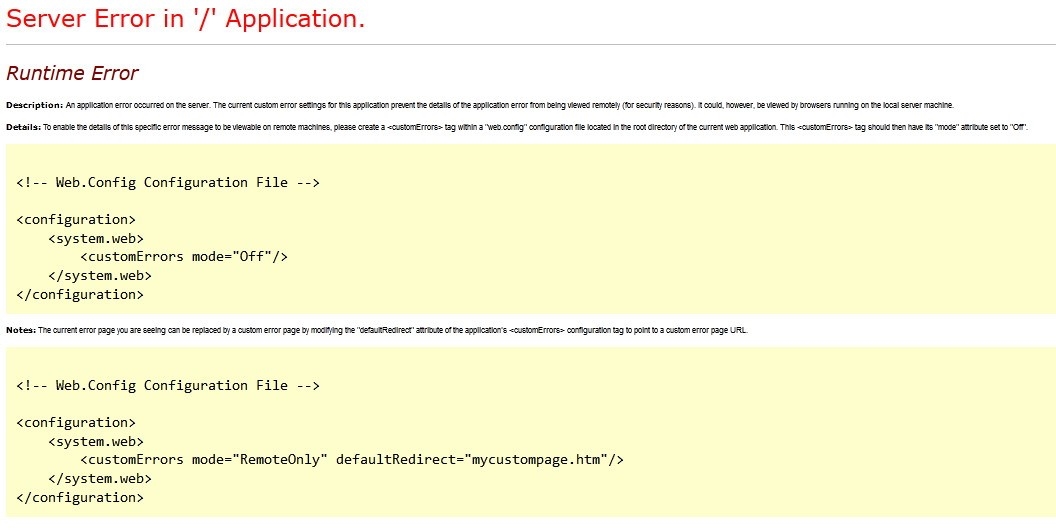Click the closing </system.web> tag in second code block
The width and height of the screenshot is (1056, 530).
pyautogui.click(x=100, y=478)
